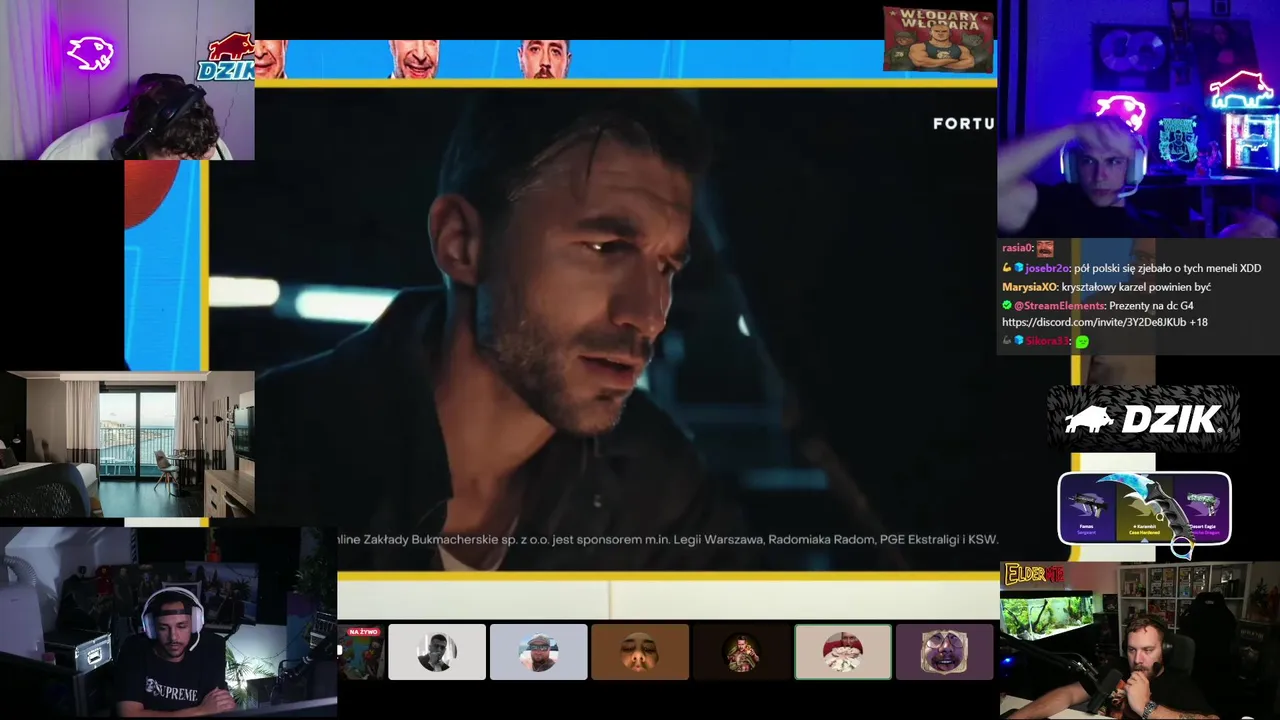The width and height of the screenshot is (1280, 720).
Task: Click chat message about 'tych meneli XDD'
Action: [x=1168, y=268]
